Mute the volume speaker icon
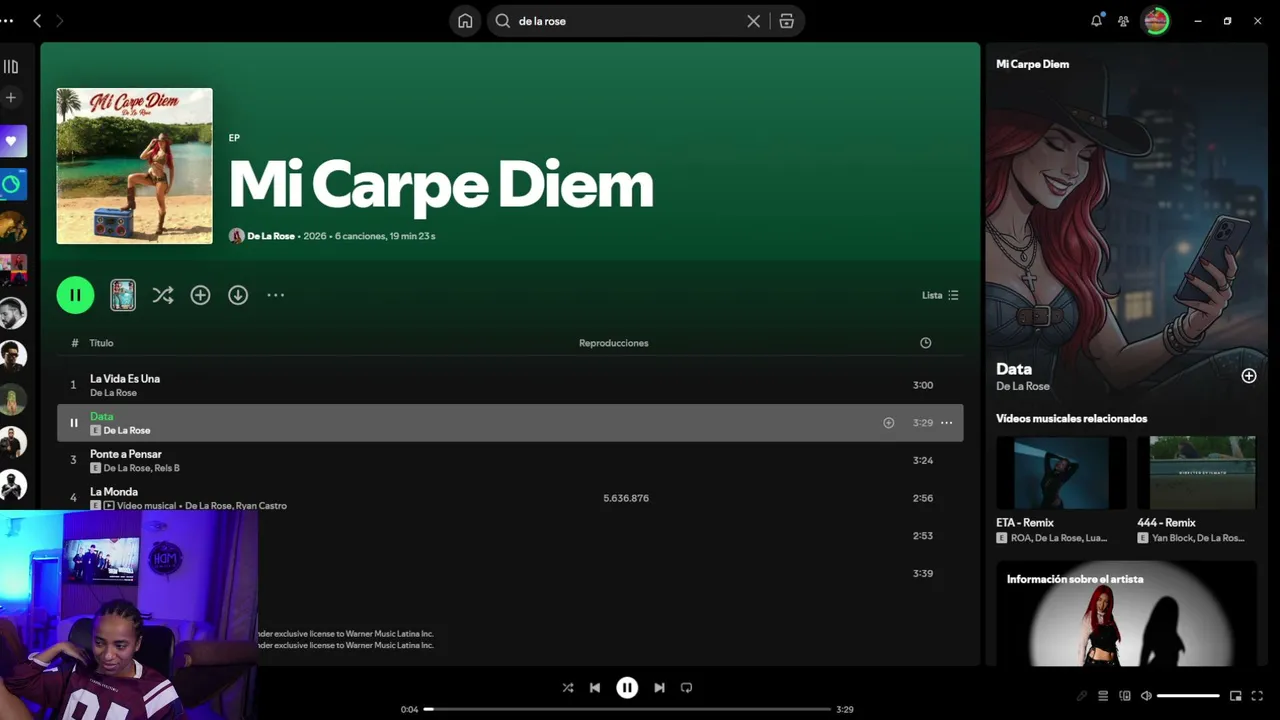The height and width of the screenshot is (720, 1280). click(x=1146, y=696)
